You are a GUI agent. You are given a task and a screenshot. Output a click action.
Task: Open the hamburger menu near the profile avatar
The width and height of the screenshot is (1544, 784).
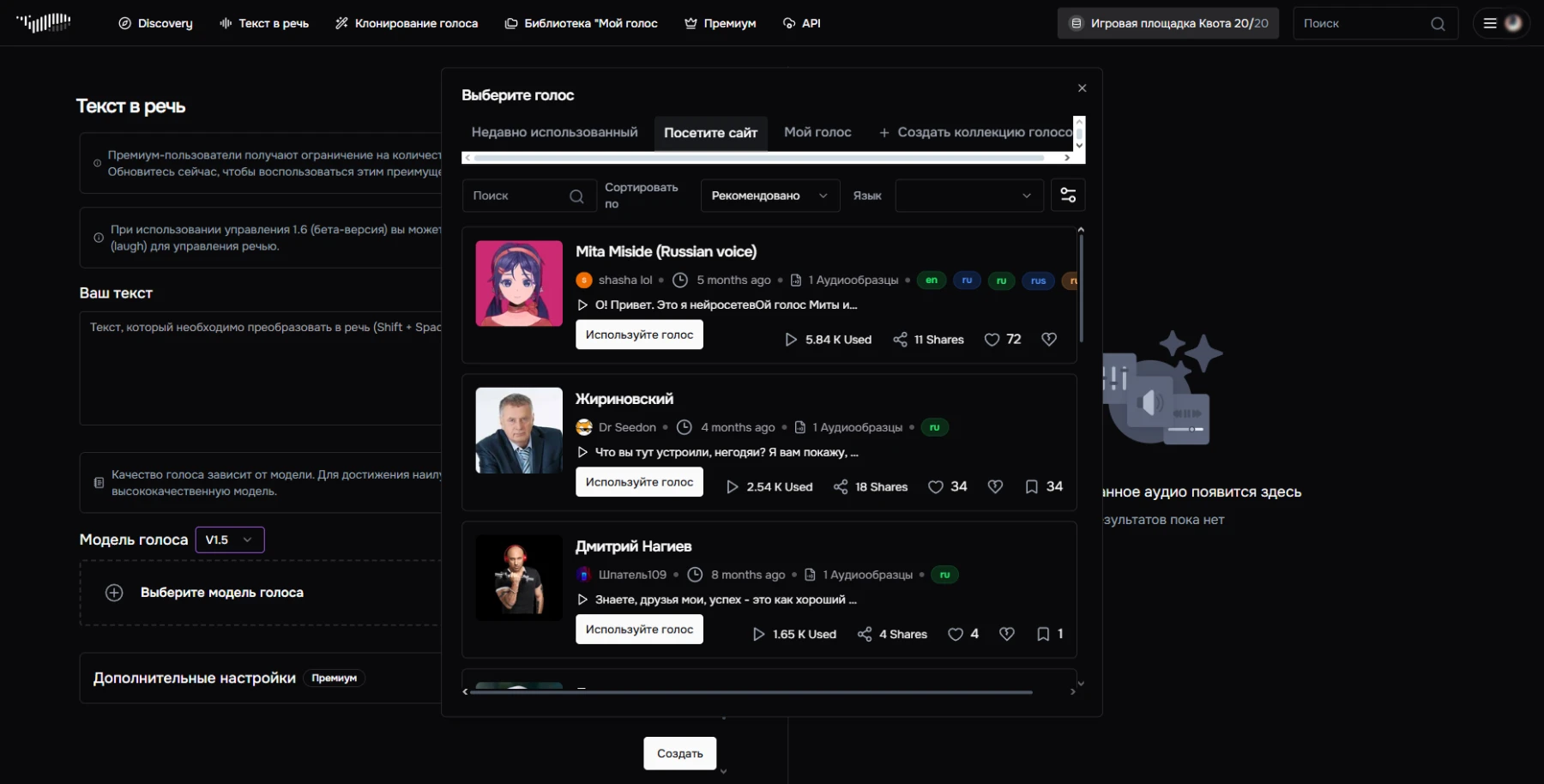point(1490,24)
